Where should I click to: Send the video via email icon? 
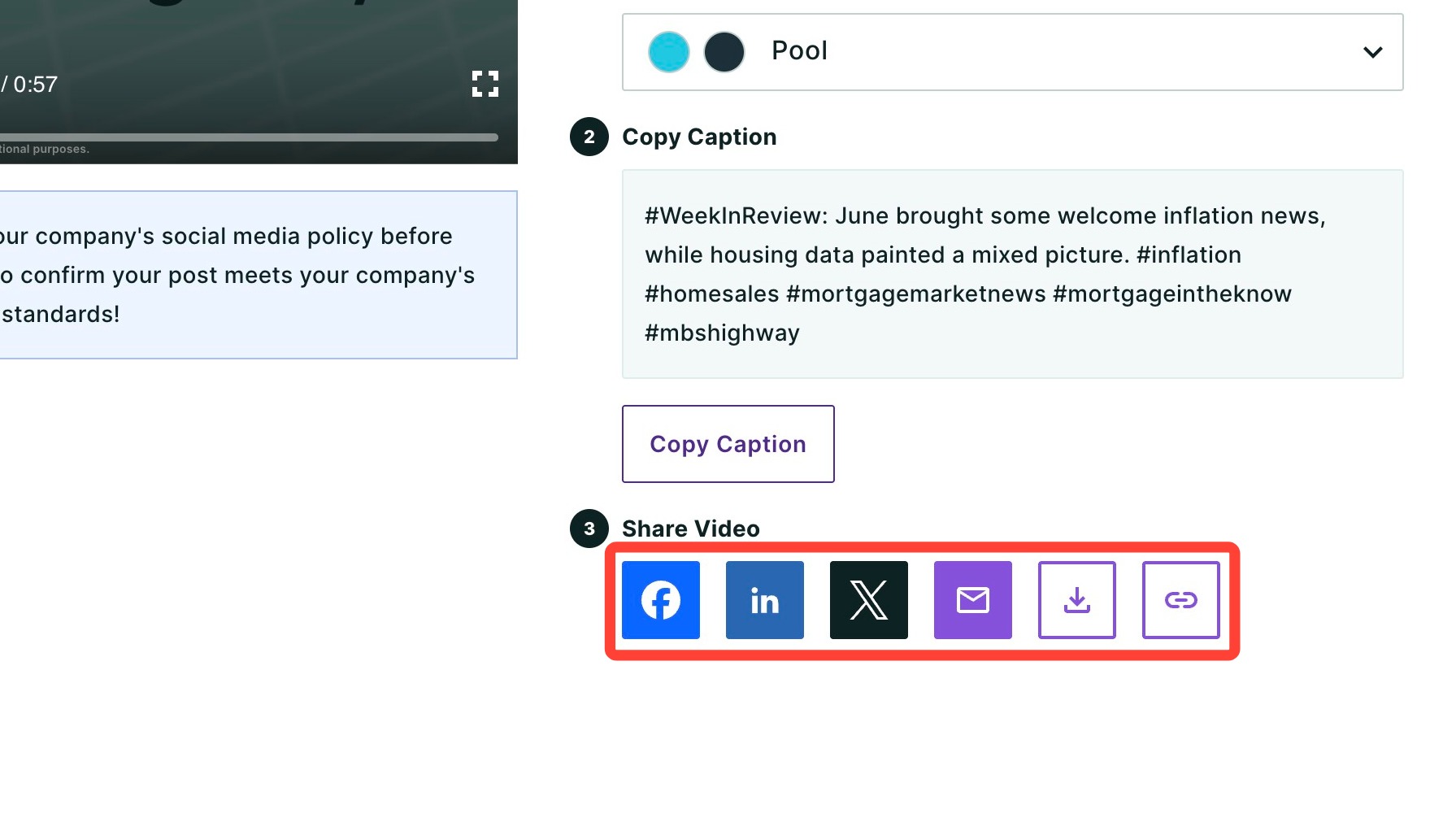(x=972, y=600)
